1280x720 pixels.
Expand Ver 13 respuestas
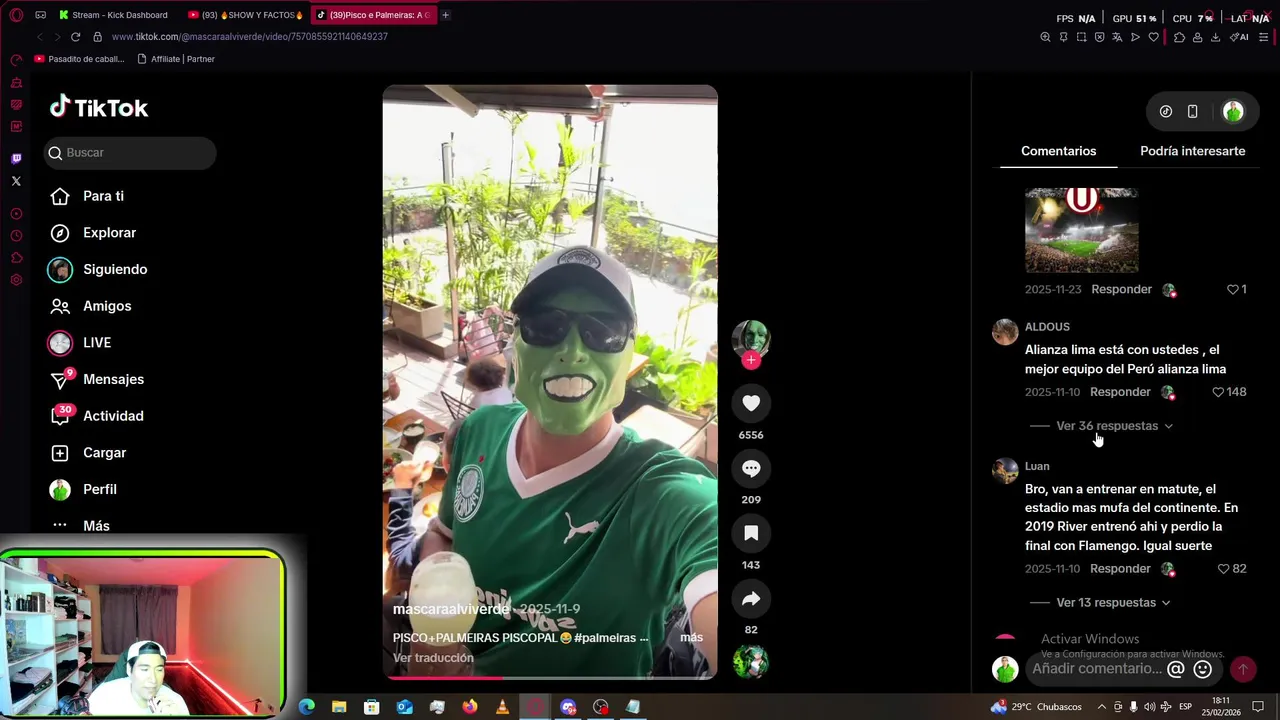point(1113,603)
